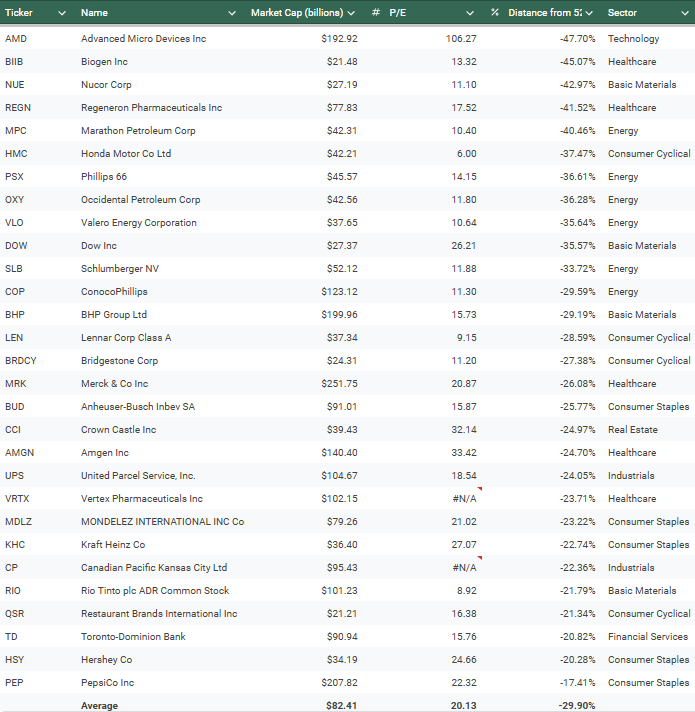The width and height of the screenshot is (695, 712).
Task: Open the Ticker column filter dropdown
Action: tap(62, 13)
